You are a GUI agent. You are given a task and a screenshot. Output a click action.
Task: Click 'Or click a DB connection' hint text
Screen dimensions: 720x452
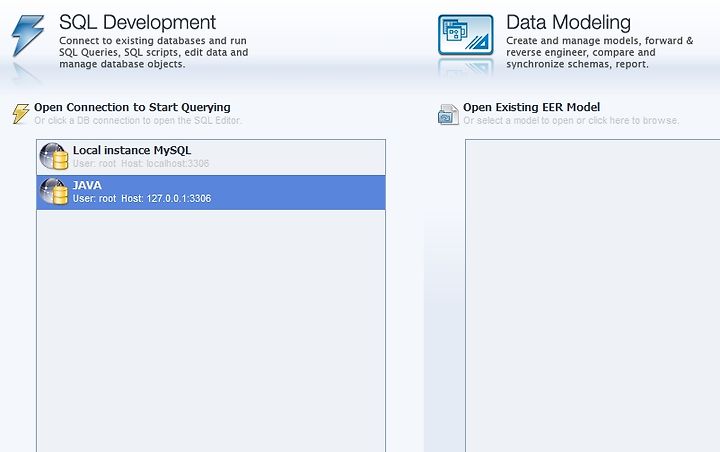[x=137, y=120]
